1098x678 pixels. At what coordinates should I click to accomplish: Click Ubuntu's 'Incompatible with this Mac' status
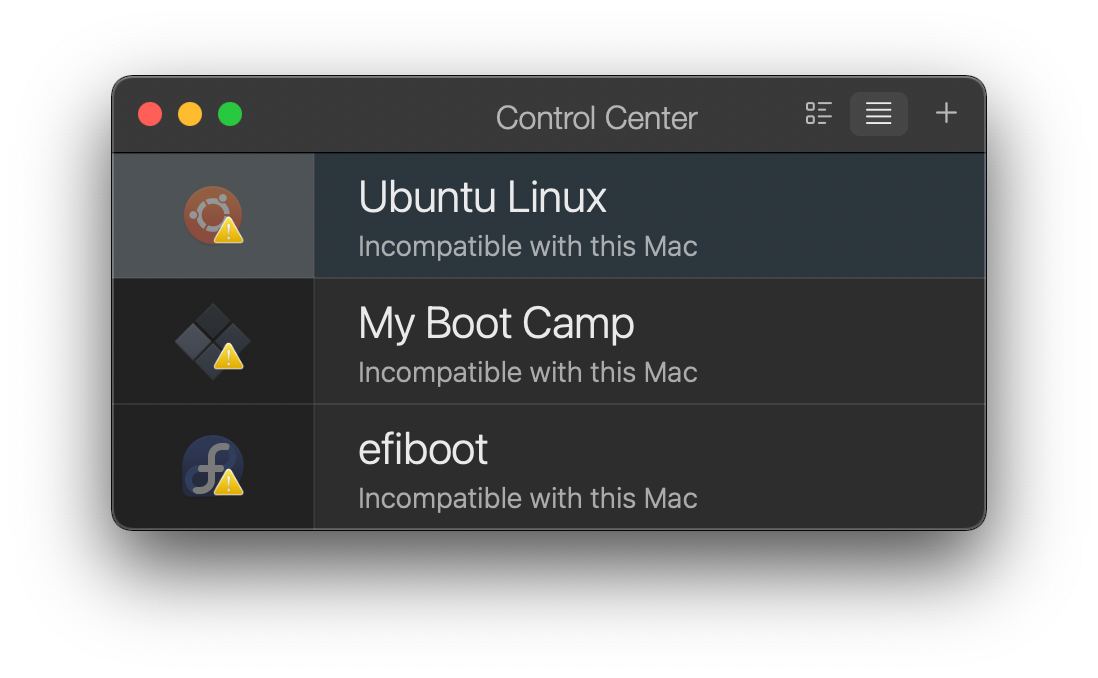pyautogui.click(x=527, y=247)
